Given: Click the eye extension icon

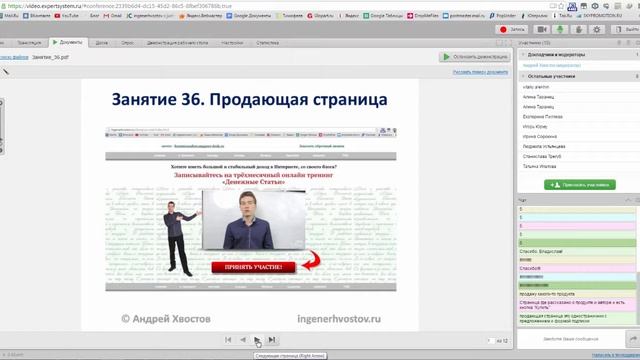Looking at the screenshot, I should point(595,6).
